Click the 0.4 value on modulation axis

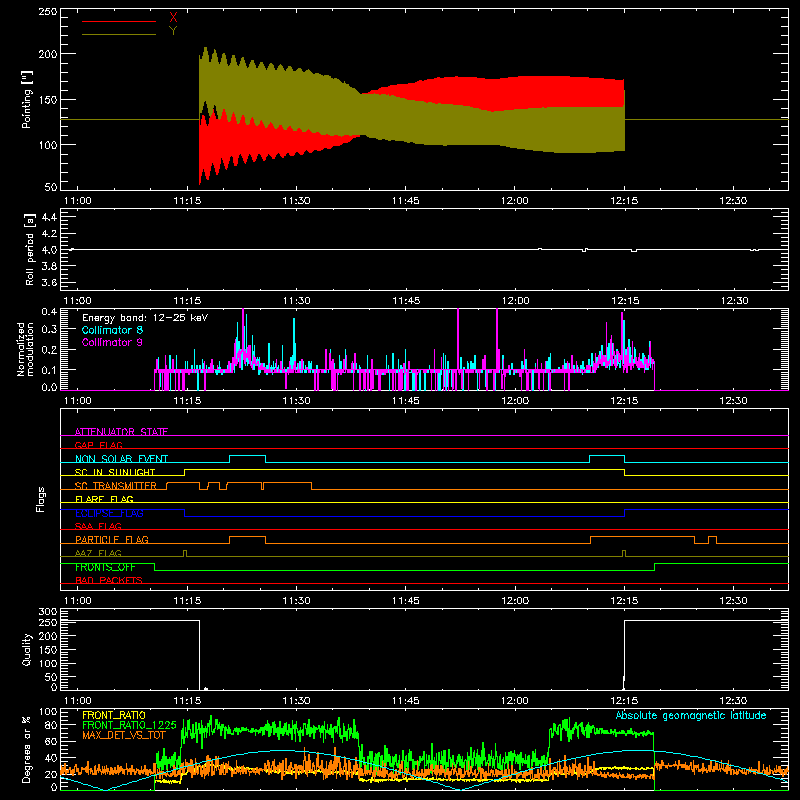tap(49, 312)
